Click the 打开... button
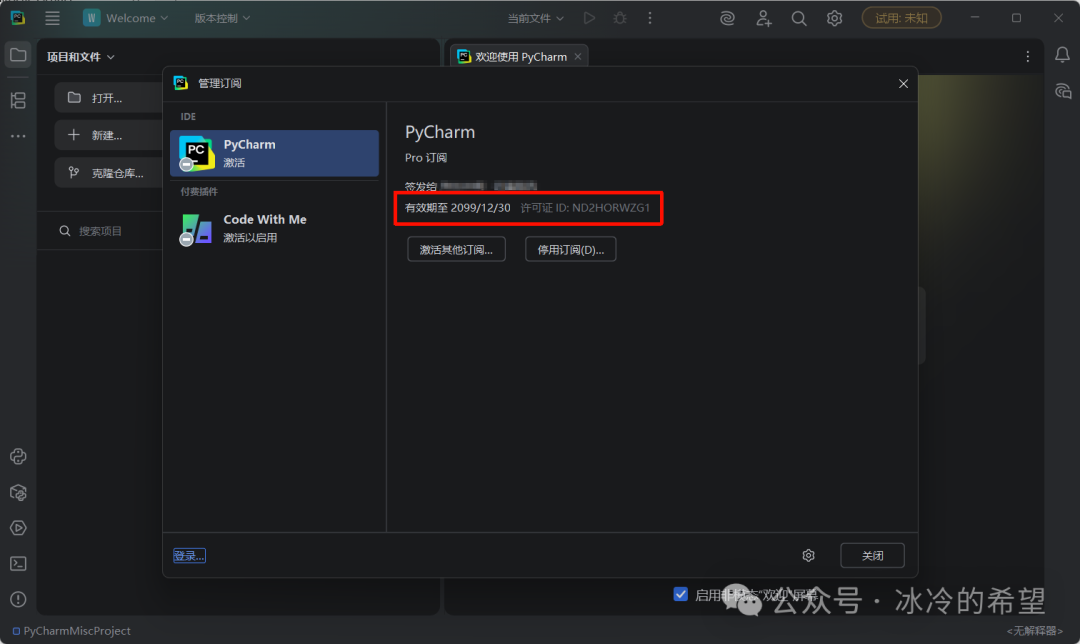Image resolution: width=1080 pixels, height=644 pixels. (x=109, y=98)
